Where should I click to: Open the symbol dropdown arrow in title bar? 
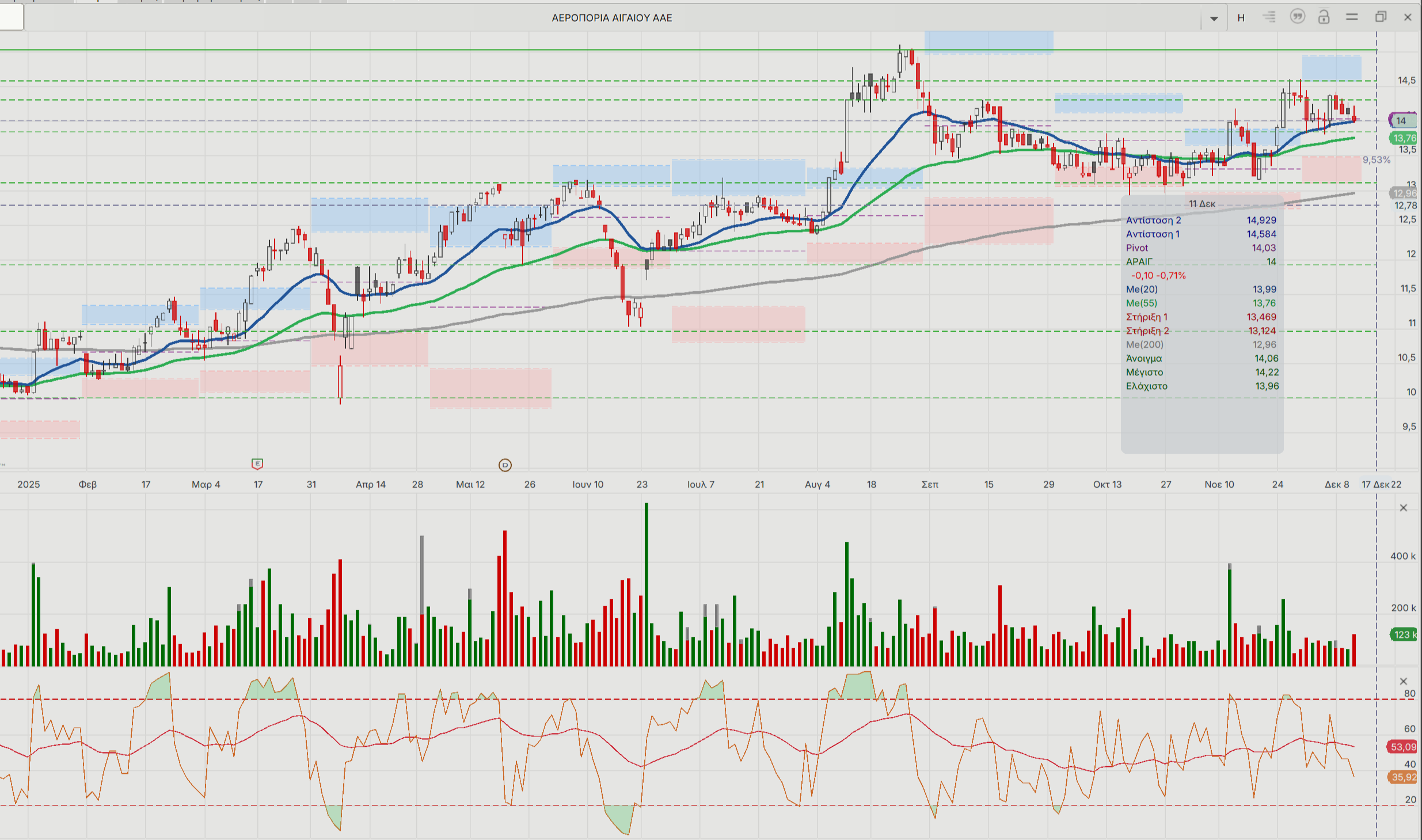(1214, 18)
